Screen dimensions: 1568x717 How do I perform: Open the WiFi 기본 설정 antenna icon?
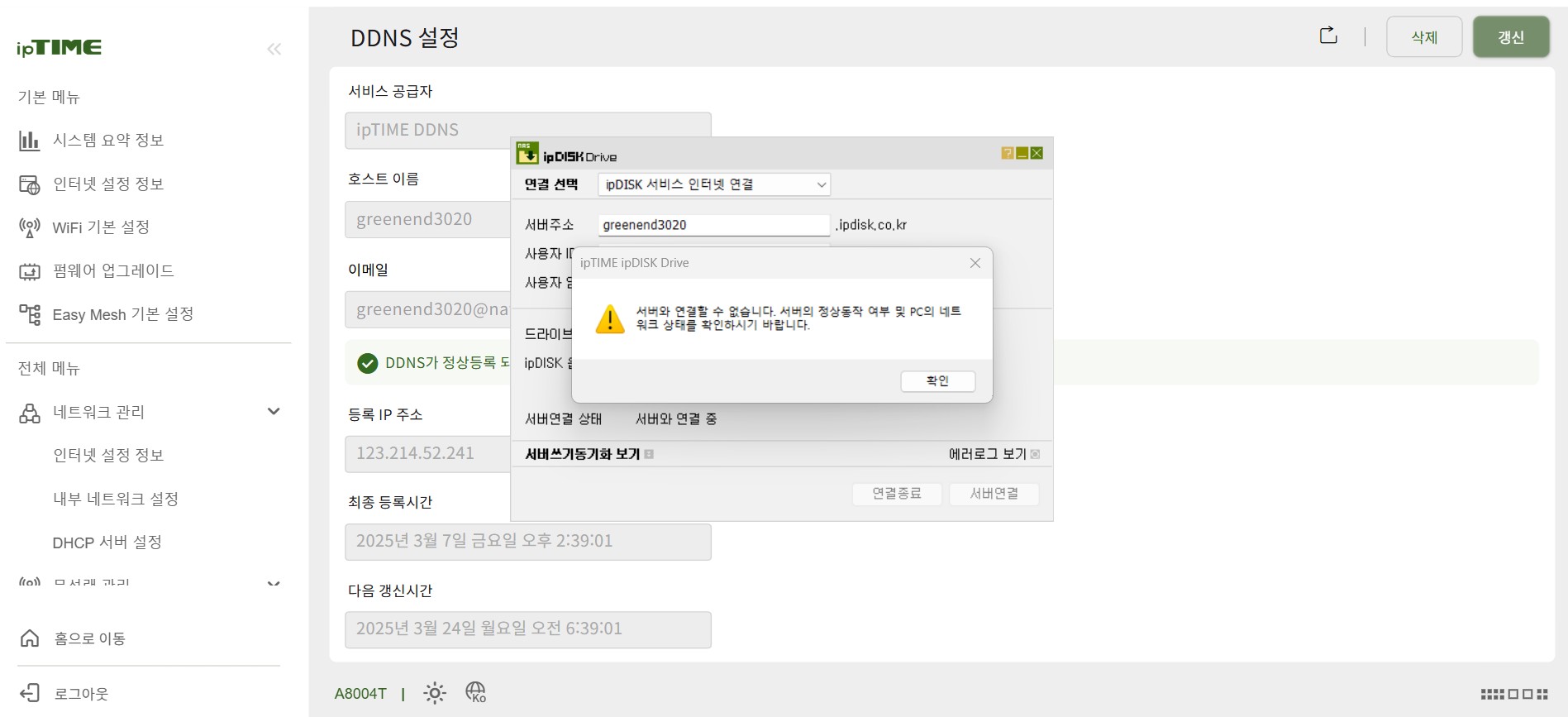coord(30,227)
